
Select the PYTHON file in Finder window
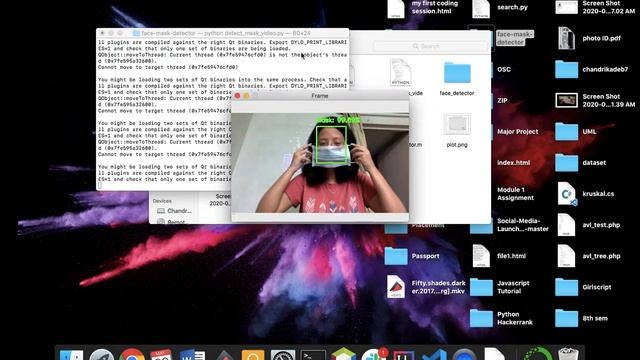point(400,72)
